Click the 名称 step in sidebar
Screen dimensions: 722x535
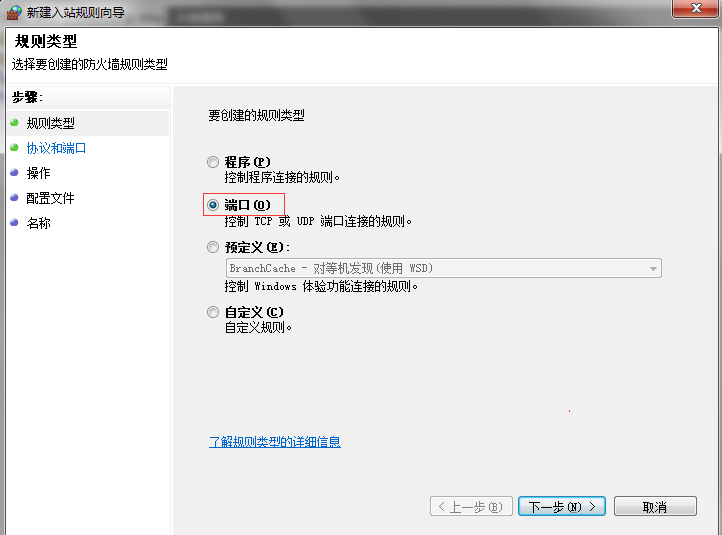point(38,223)
